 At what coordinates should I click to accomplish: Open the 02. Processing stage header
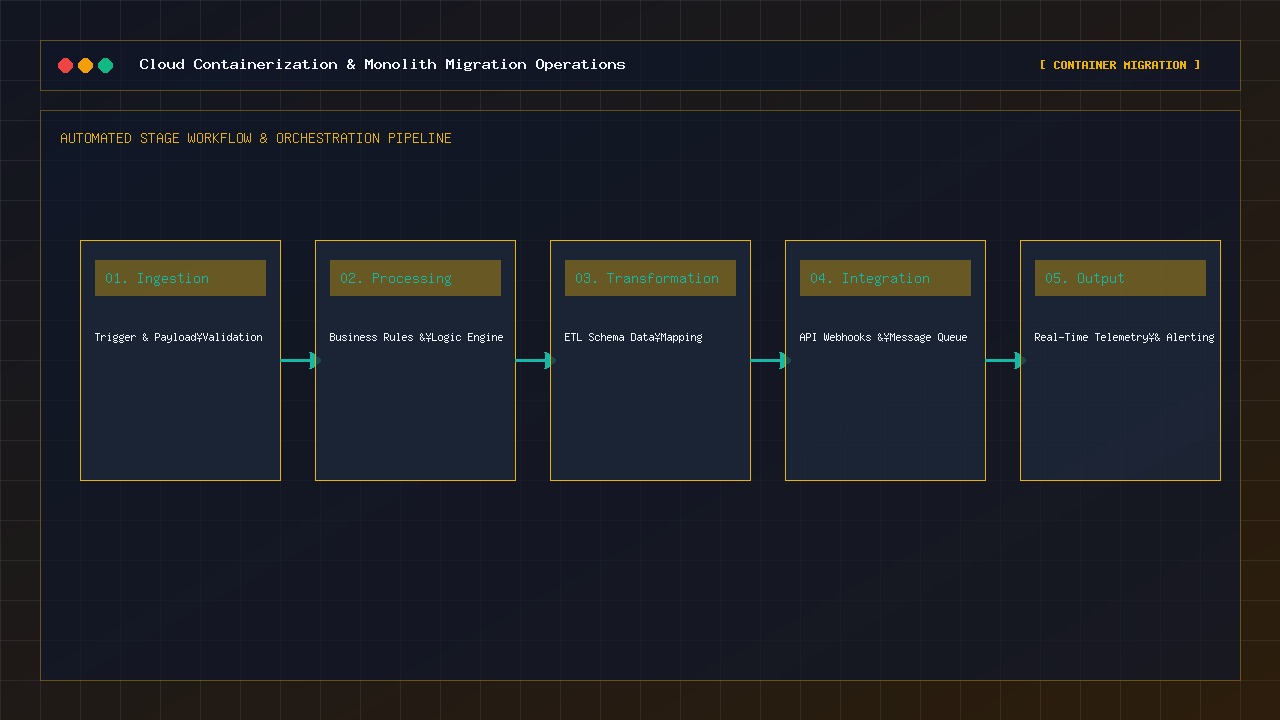point(415,278)
